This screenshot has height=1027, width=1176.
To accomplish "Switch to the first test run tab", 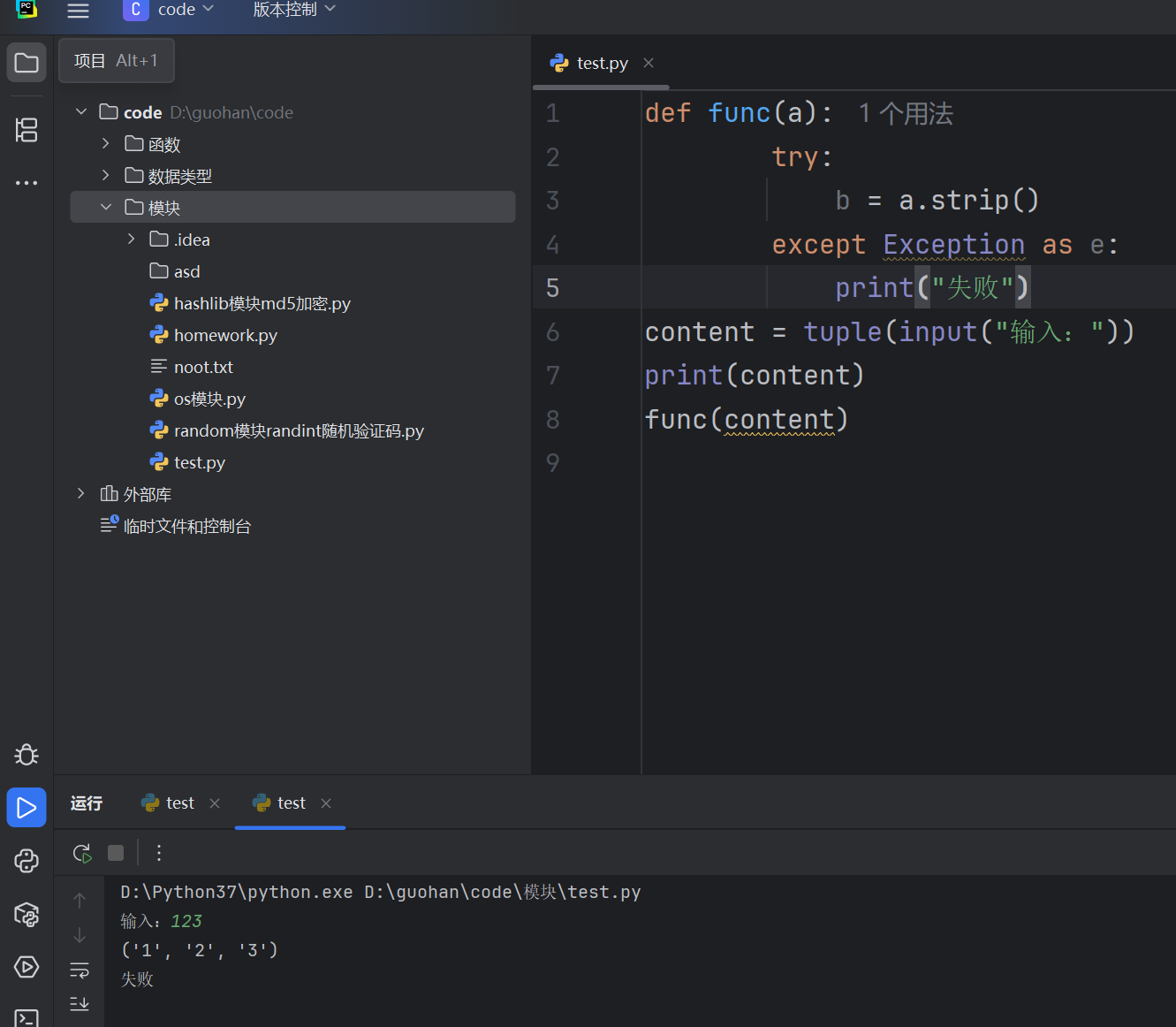I will 179,803.
